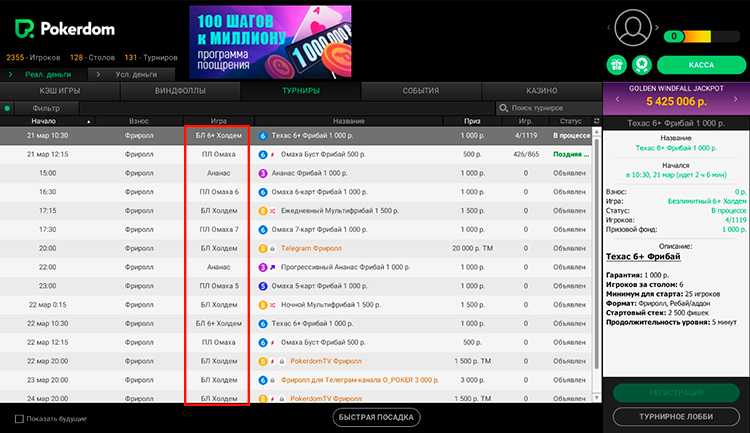
Task: Click the 6-max icon of the 21 мар 10:30 Техас 6+ row
Action: pos(263,136)
